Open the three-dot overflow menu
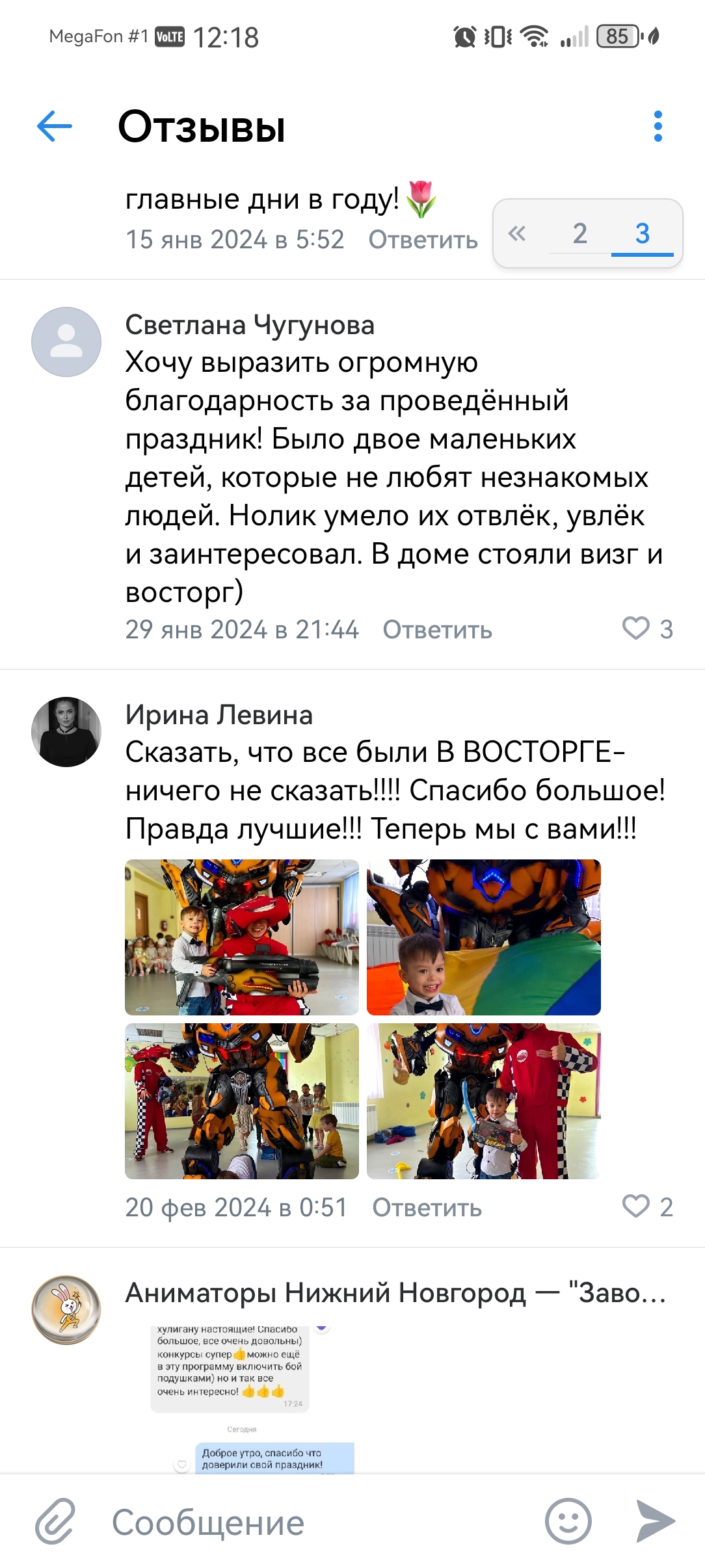Screen dimensions: 705x1568 [658, 126]
